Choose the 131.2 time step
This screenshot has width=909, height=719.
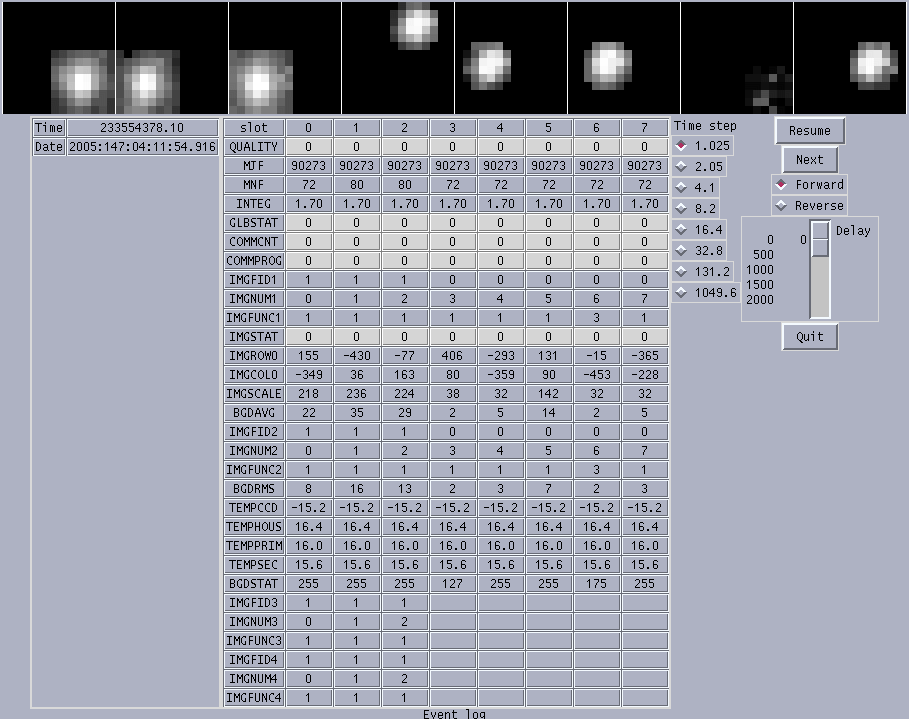[x=703, y=271]
